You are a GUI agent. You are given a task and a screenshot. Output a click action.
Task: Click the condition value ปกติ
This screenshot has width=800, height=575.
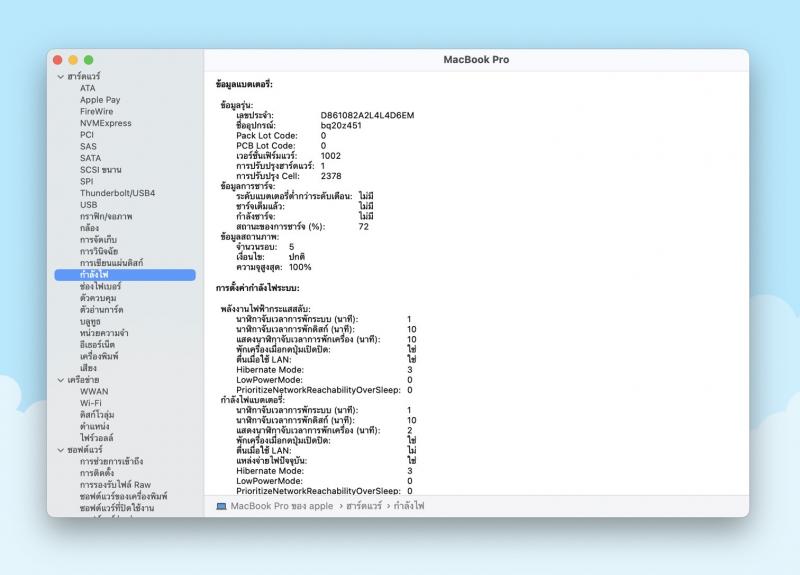pos(297,257)
